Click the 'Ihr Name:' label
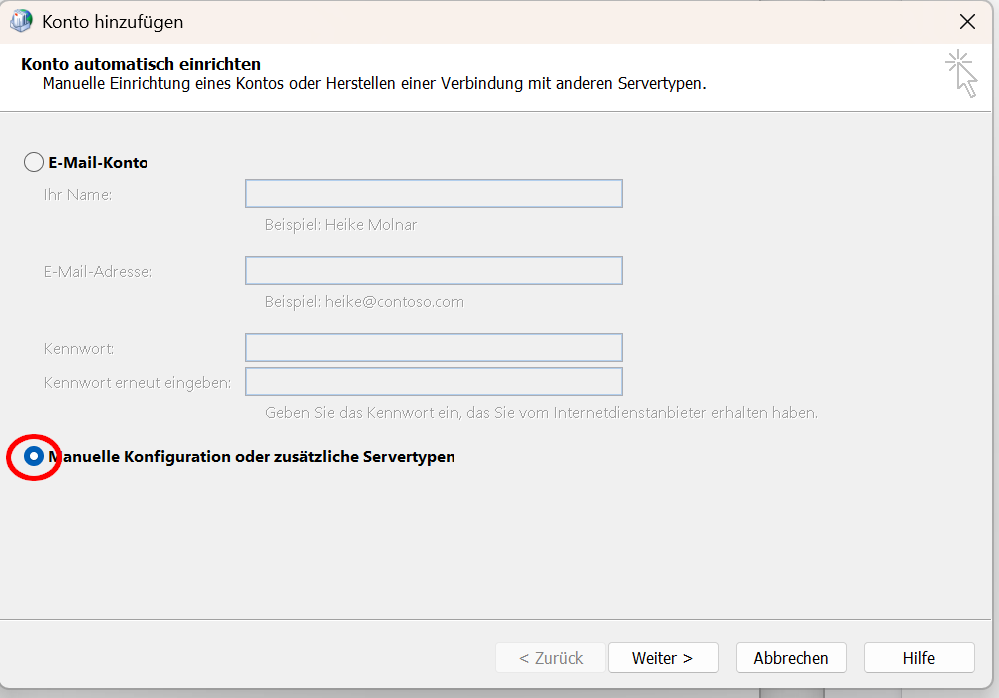Image resolution: width=999 pixels, height=698 pixels. coord(78,194)
